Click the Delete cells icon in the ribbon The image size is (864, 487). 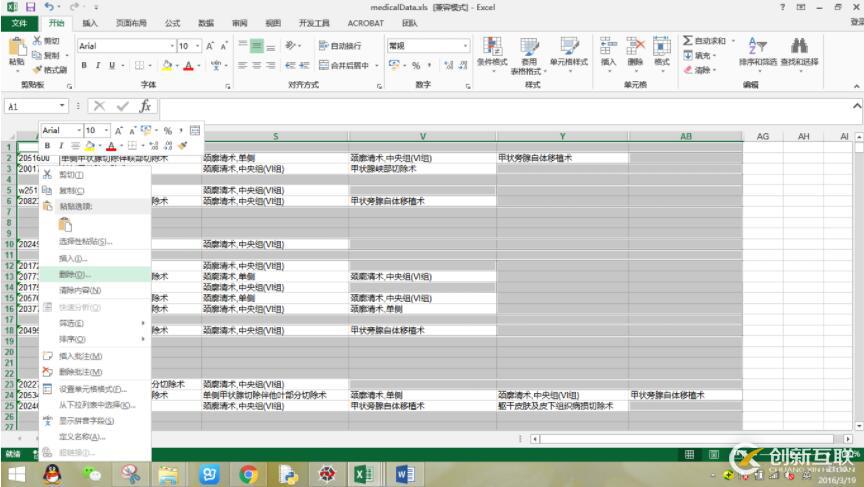click(x=635, y=46)
